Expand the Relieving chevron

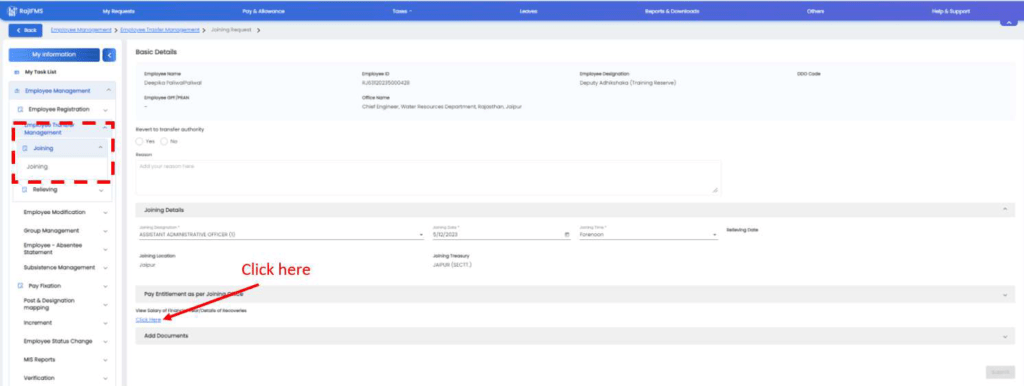click(101, 191)
